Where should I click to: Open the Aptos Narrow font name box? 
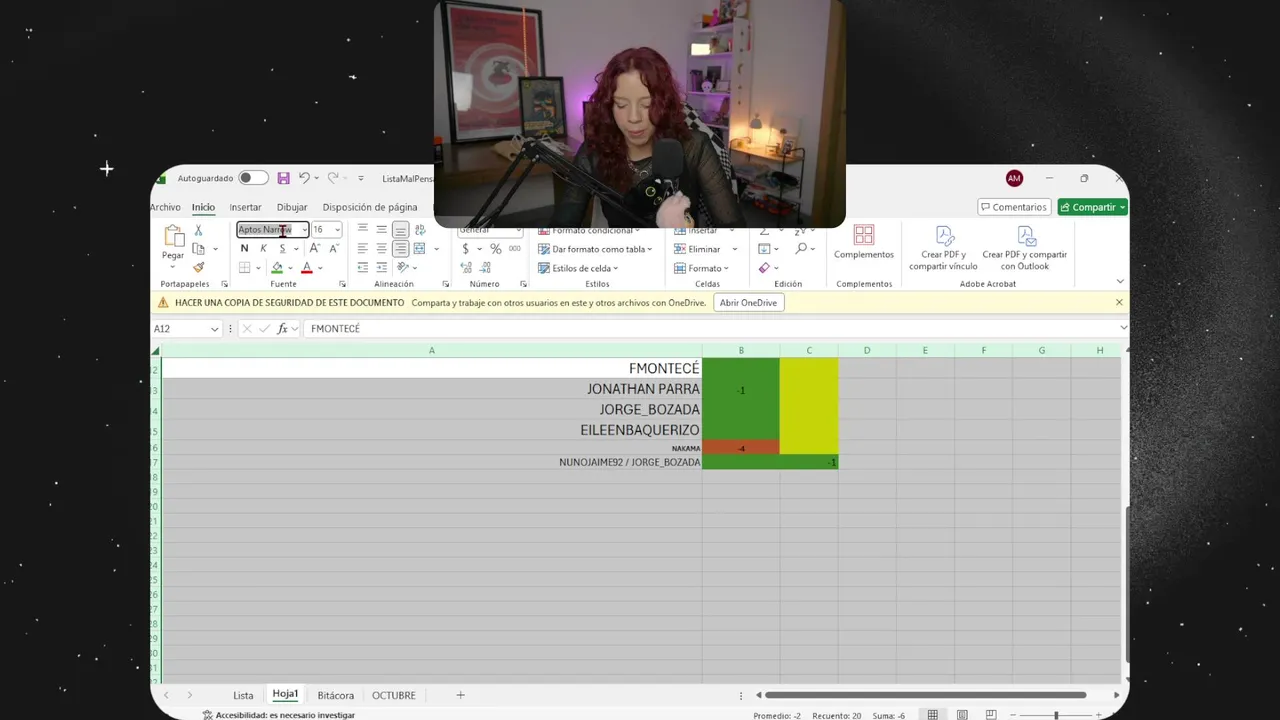272,230
